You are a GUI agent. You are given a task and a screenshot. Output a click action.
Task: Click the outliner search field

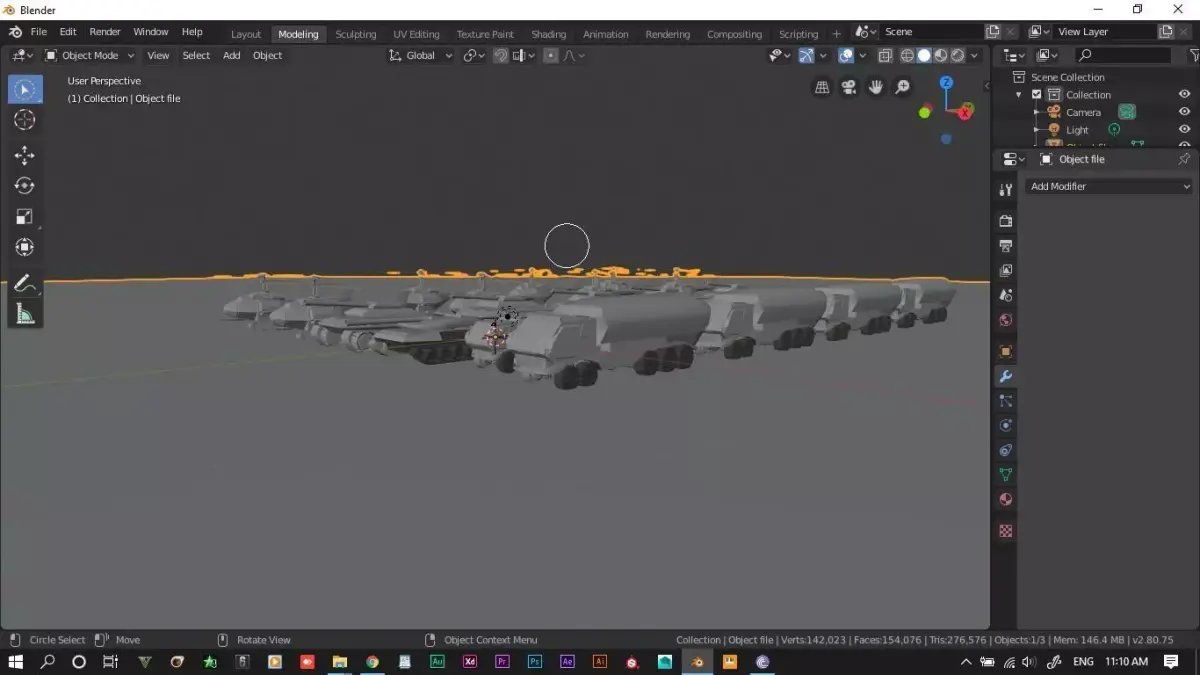(1122, 56)
